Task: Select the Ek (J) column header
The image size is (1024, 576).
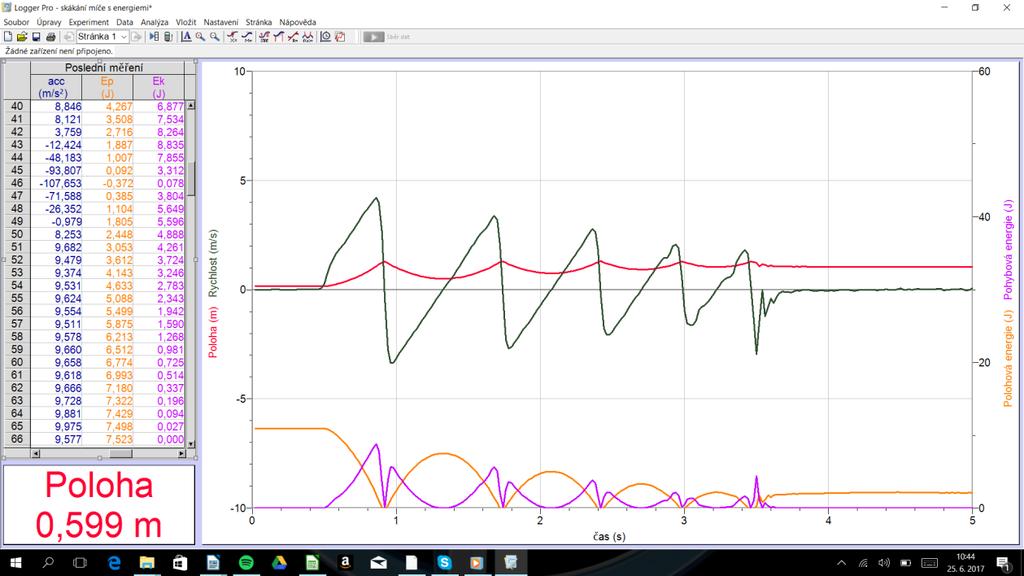Action: [159, 87]
